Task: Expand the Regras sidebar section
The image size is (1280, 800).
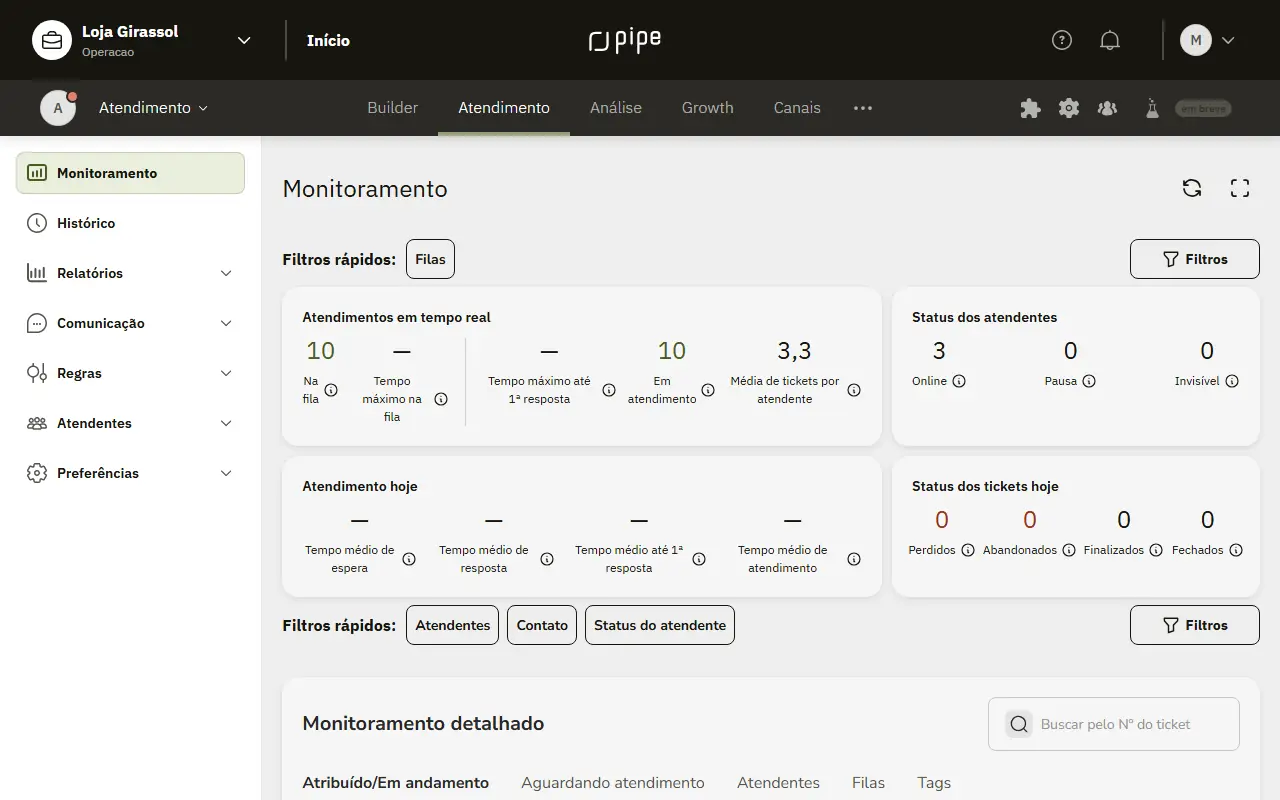Action: pos(226,373)
